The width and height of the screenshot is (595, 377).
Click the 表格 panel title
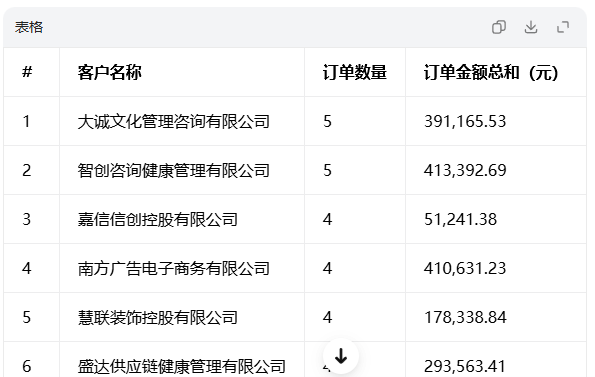[x=29, y=27]
